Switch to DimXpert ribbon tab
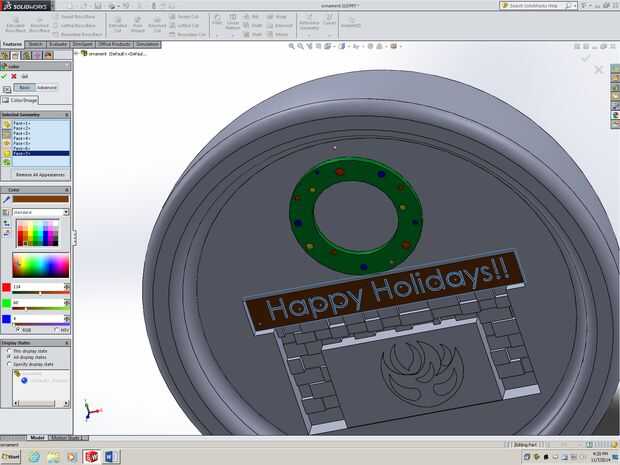 pyautogui.click(x=82, y=44)
